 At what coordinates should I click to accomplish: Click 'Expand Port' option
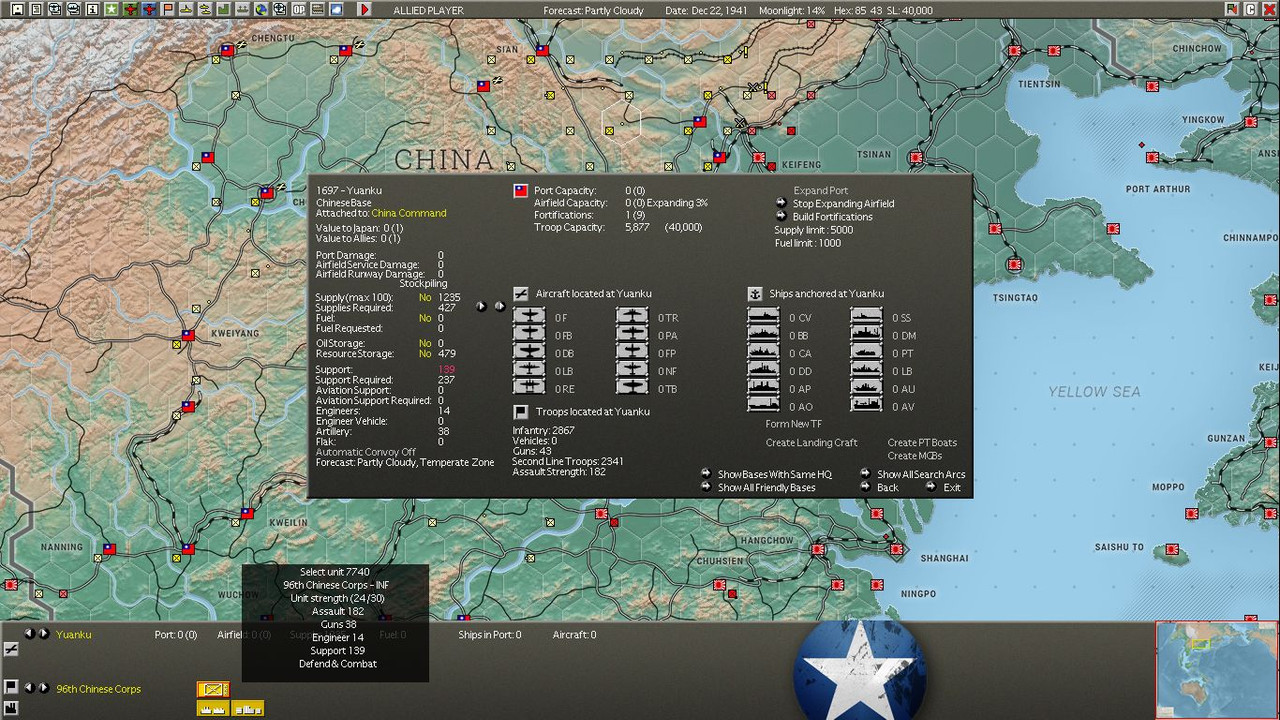point(821,190)
